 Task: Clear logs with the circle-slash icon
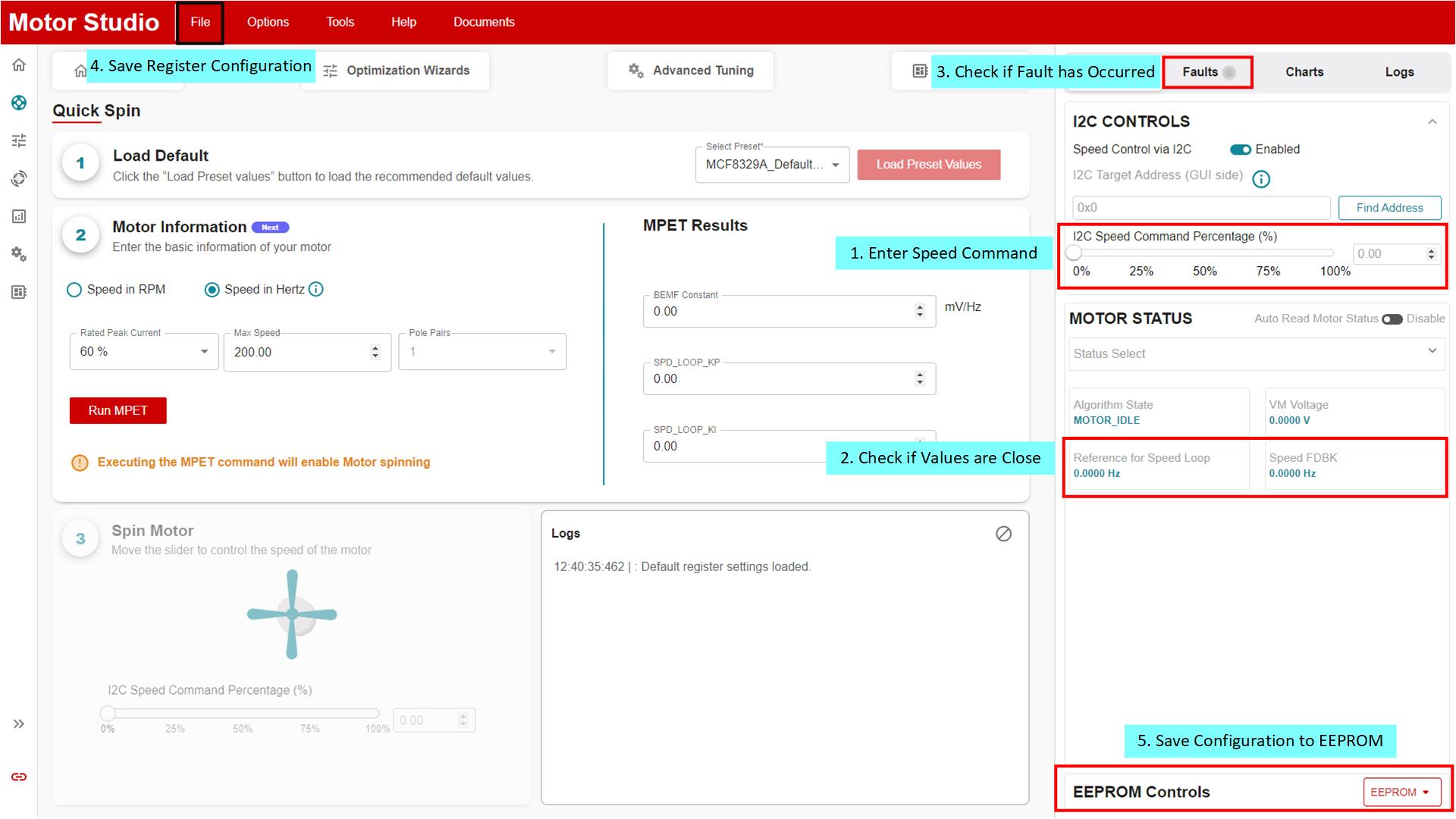click(1003, 534)
